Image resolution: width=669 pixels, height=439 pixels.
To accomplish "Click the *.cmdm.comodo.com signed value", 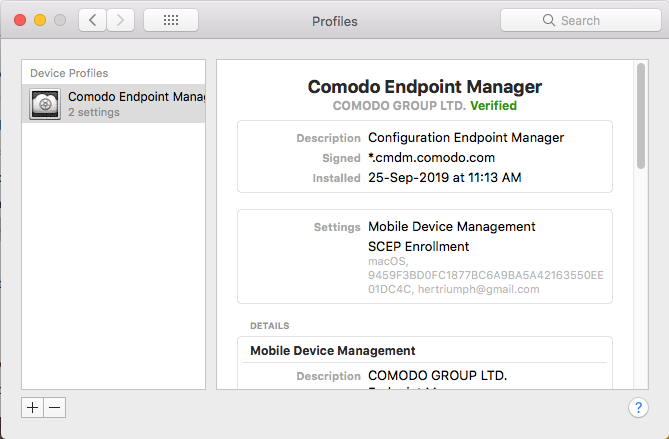I will 431,158.
